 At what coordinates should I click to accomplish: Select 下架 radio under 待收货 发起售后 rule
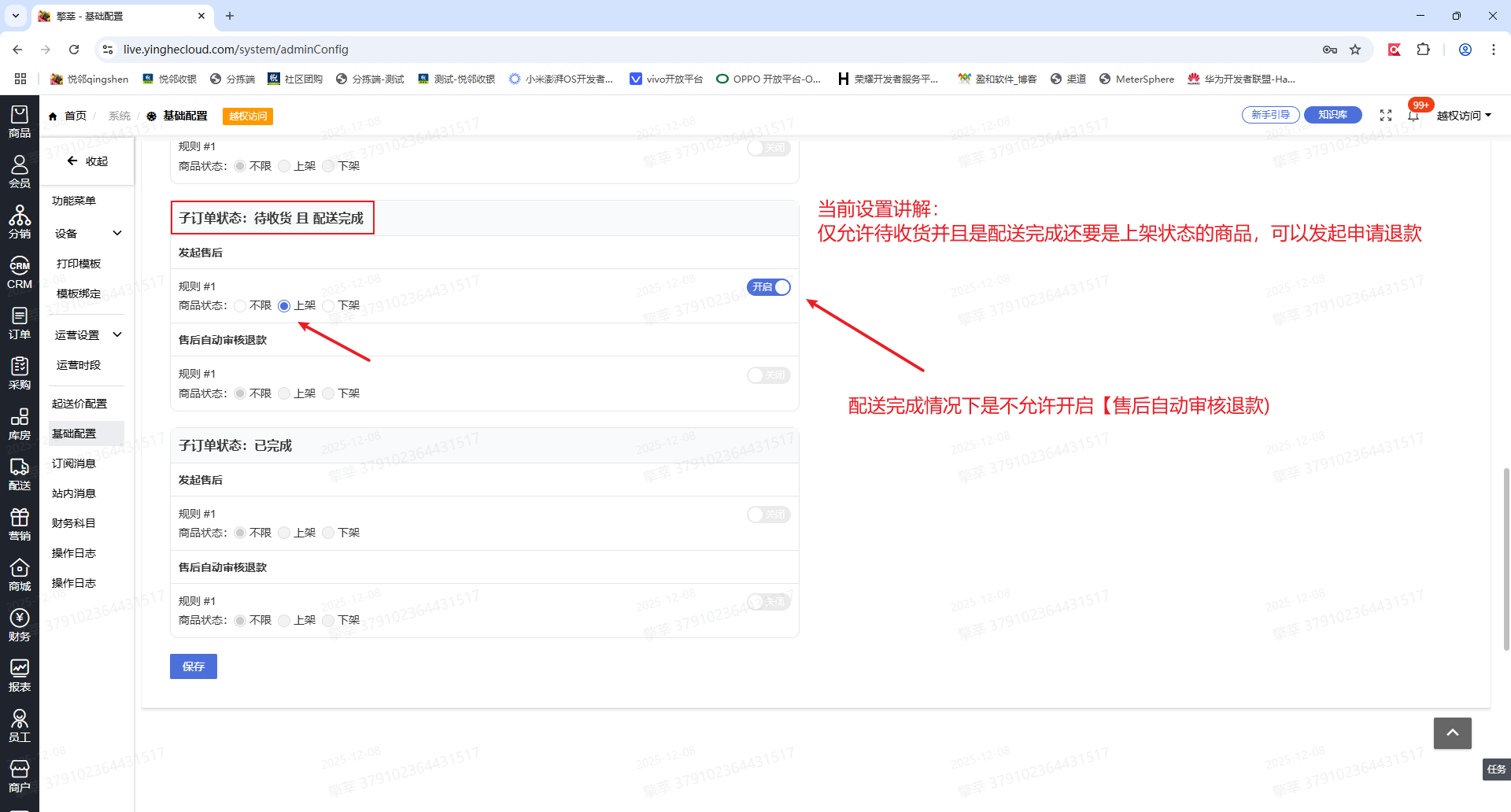(329, 306)
